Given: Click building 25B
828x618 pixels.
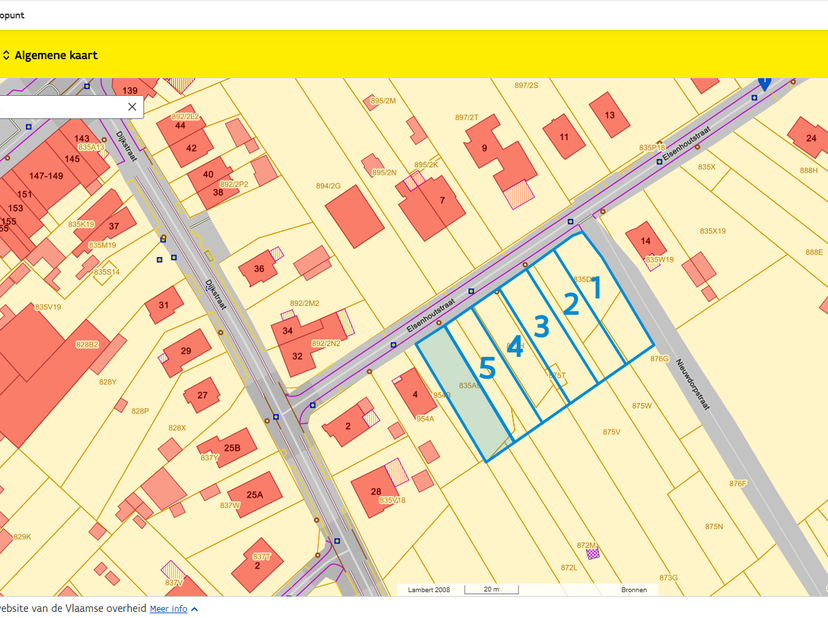Looking at the screenshot, I should pyautogui.click(x=232, y=448).
